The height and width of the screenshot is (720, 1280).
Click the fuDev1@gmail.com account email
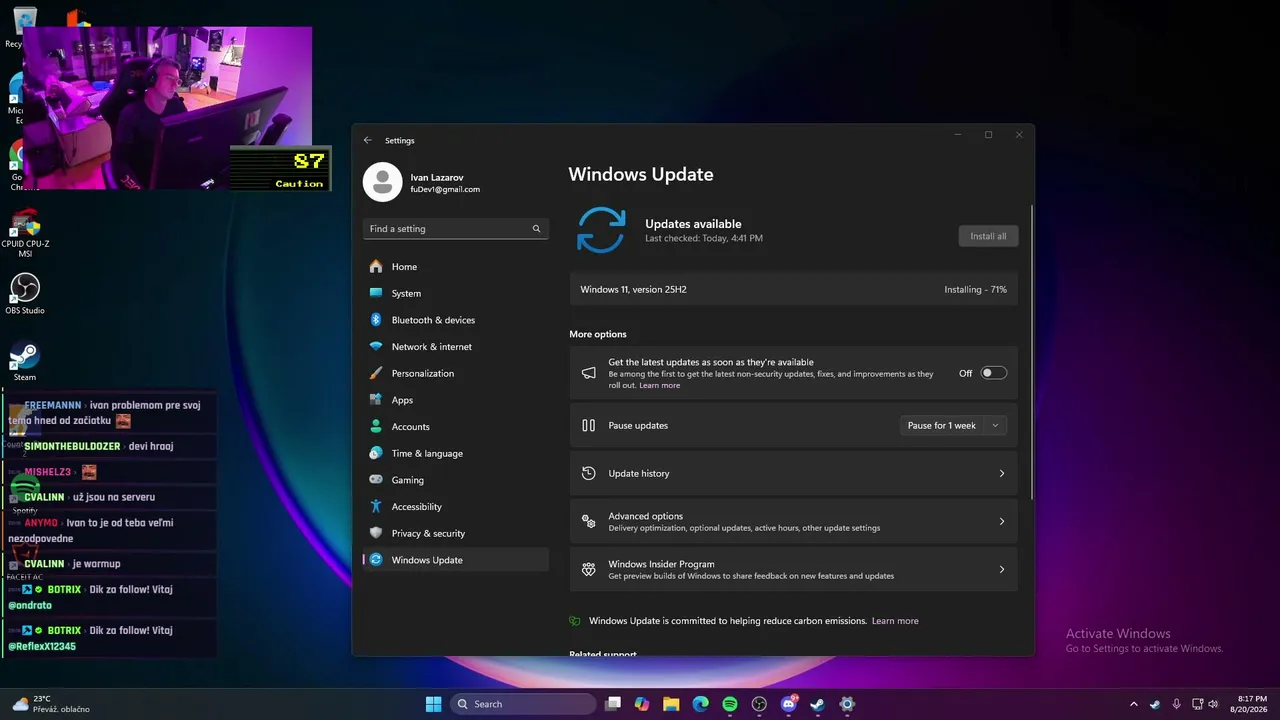pos(445,190)
